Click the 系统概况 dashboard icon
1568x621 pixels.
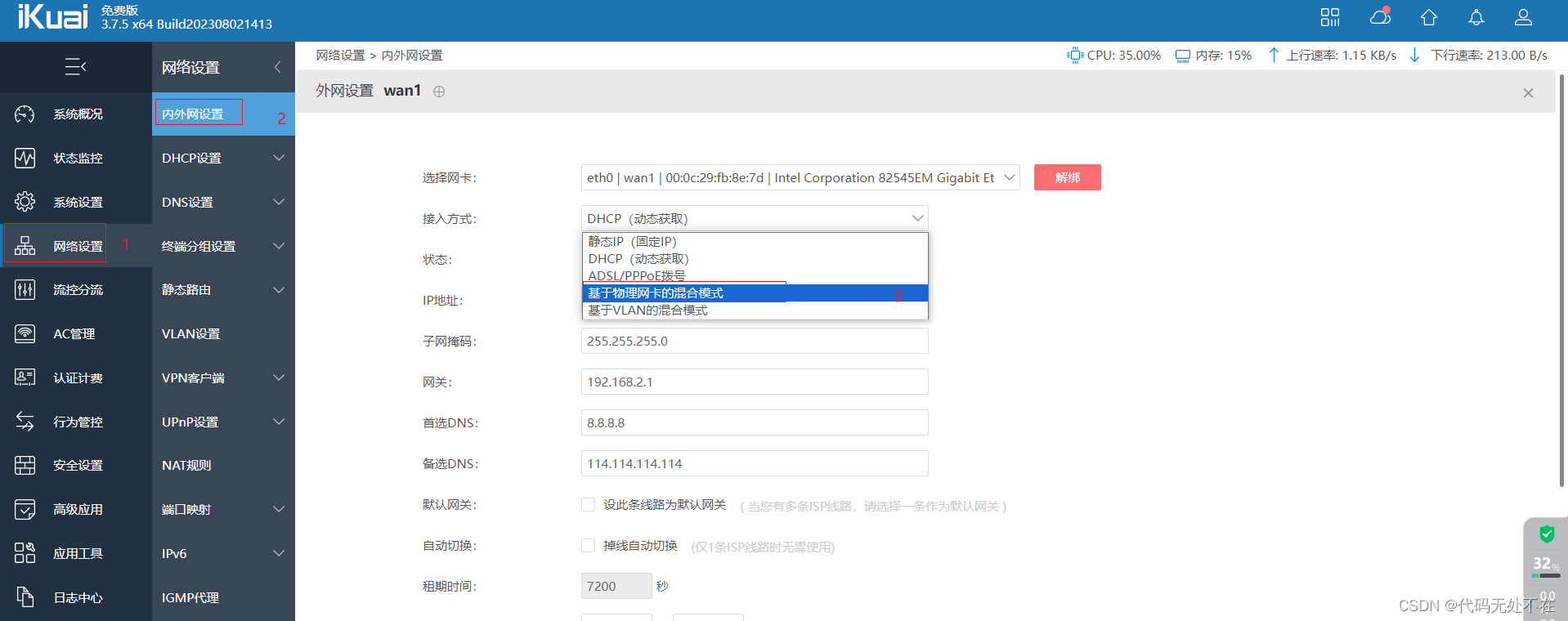pyautogui.click(x=25, y=114)
